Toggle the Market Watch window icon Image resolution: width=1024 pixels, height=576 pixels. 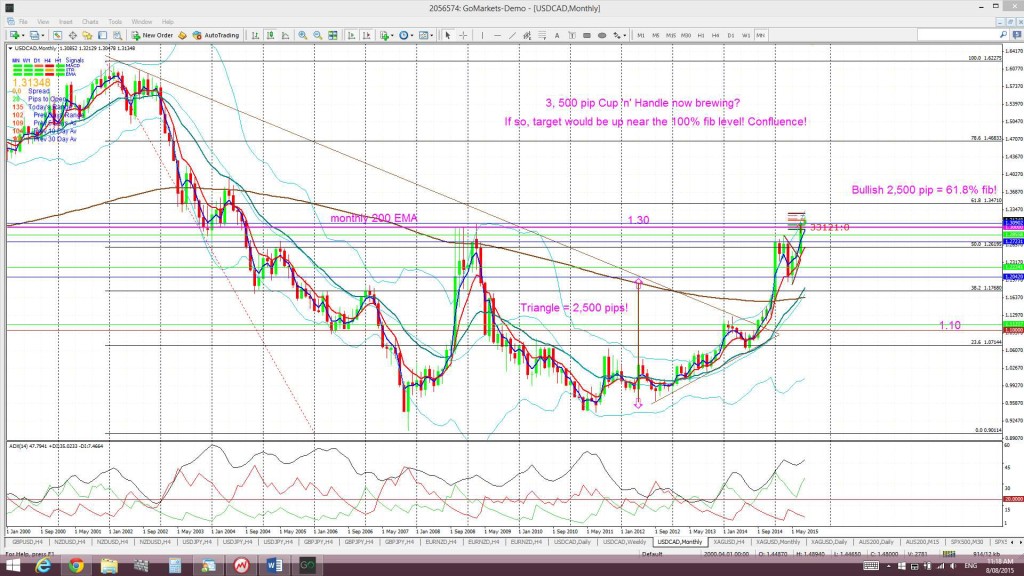pos(57,35)
